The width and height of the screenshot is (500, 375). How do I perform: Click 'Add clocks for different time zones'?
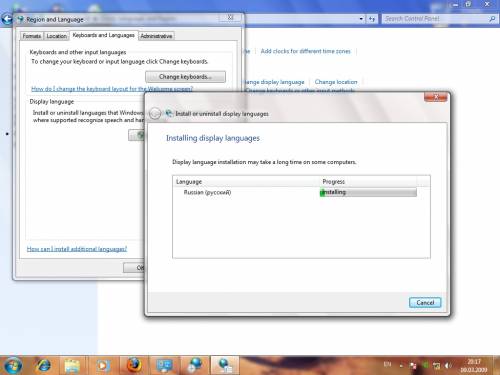coord(306,51)
